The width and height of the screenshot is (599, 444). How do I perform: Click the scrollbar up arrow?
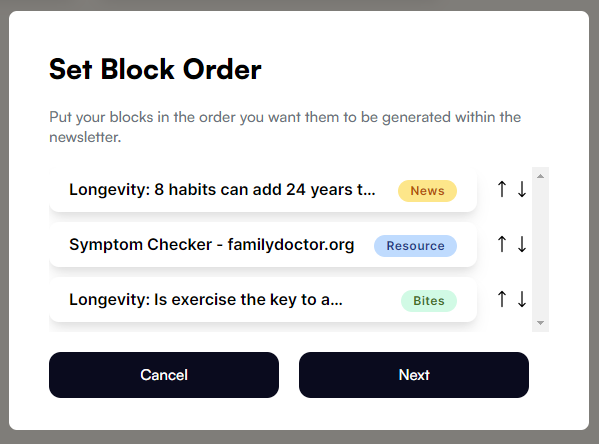[540, 176]
